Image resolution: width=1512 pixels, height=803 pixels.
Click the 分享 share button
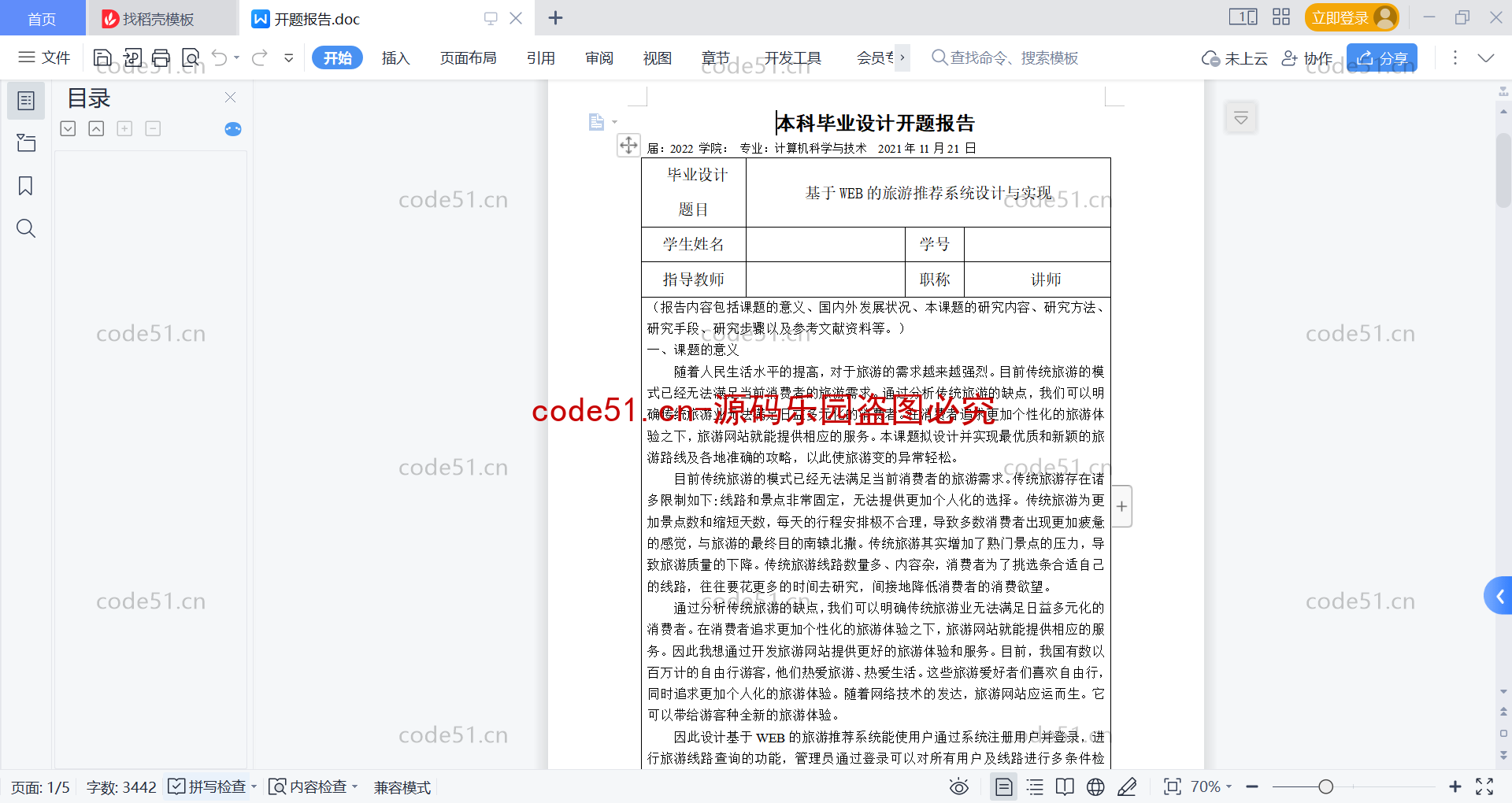(x=1382, y=57)
